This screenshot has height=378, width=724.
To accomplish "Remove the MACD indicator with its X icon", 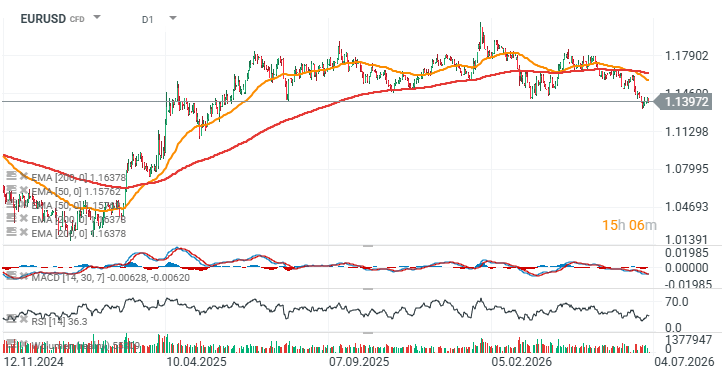I will click(23, 276).
